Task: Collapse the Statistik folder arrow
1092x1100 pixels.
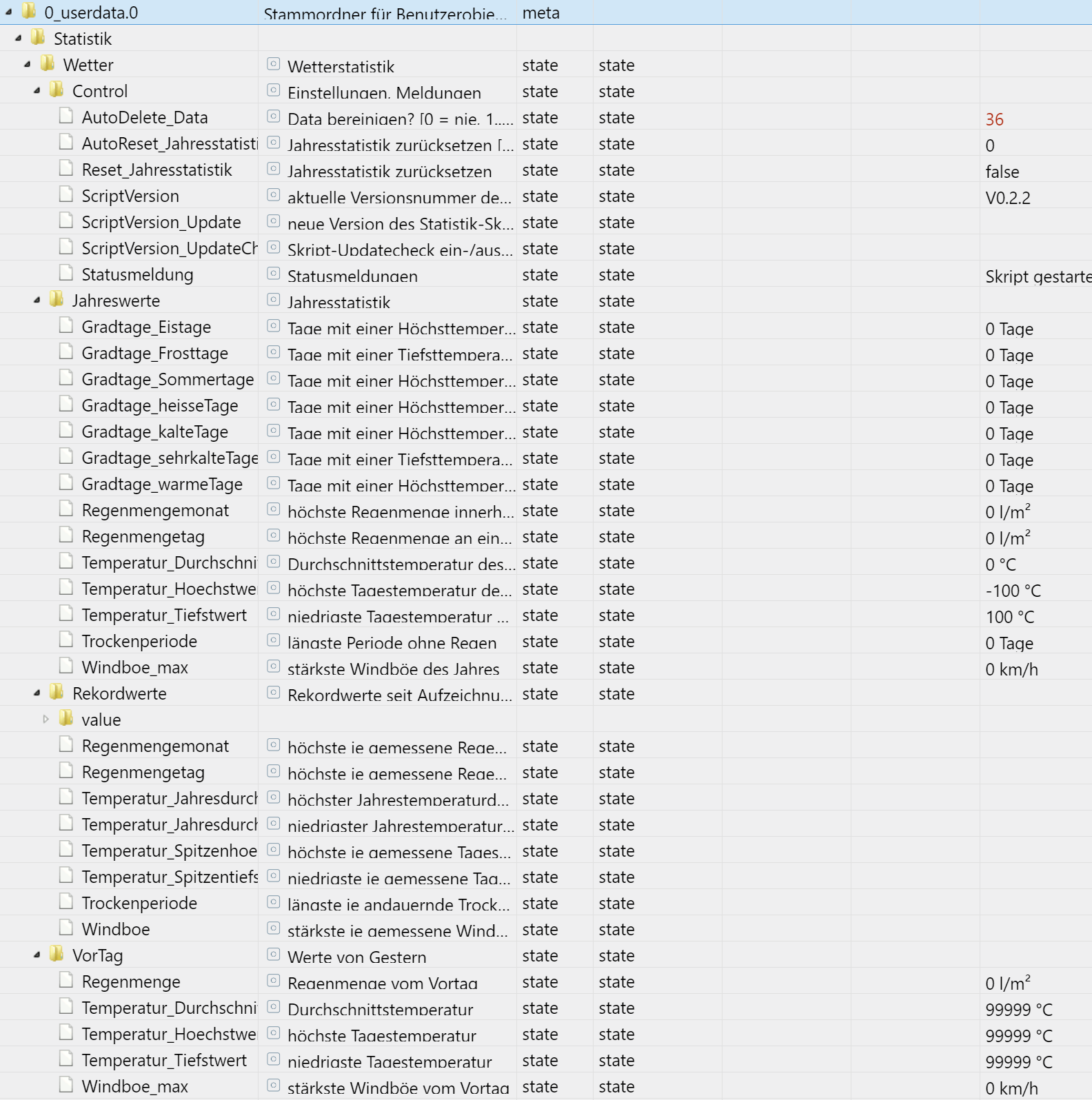Action: (18, 38)
